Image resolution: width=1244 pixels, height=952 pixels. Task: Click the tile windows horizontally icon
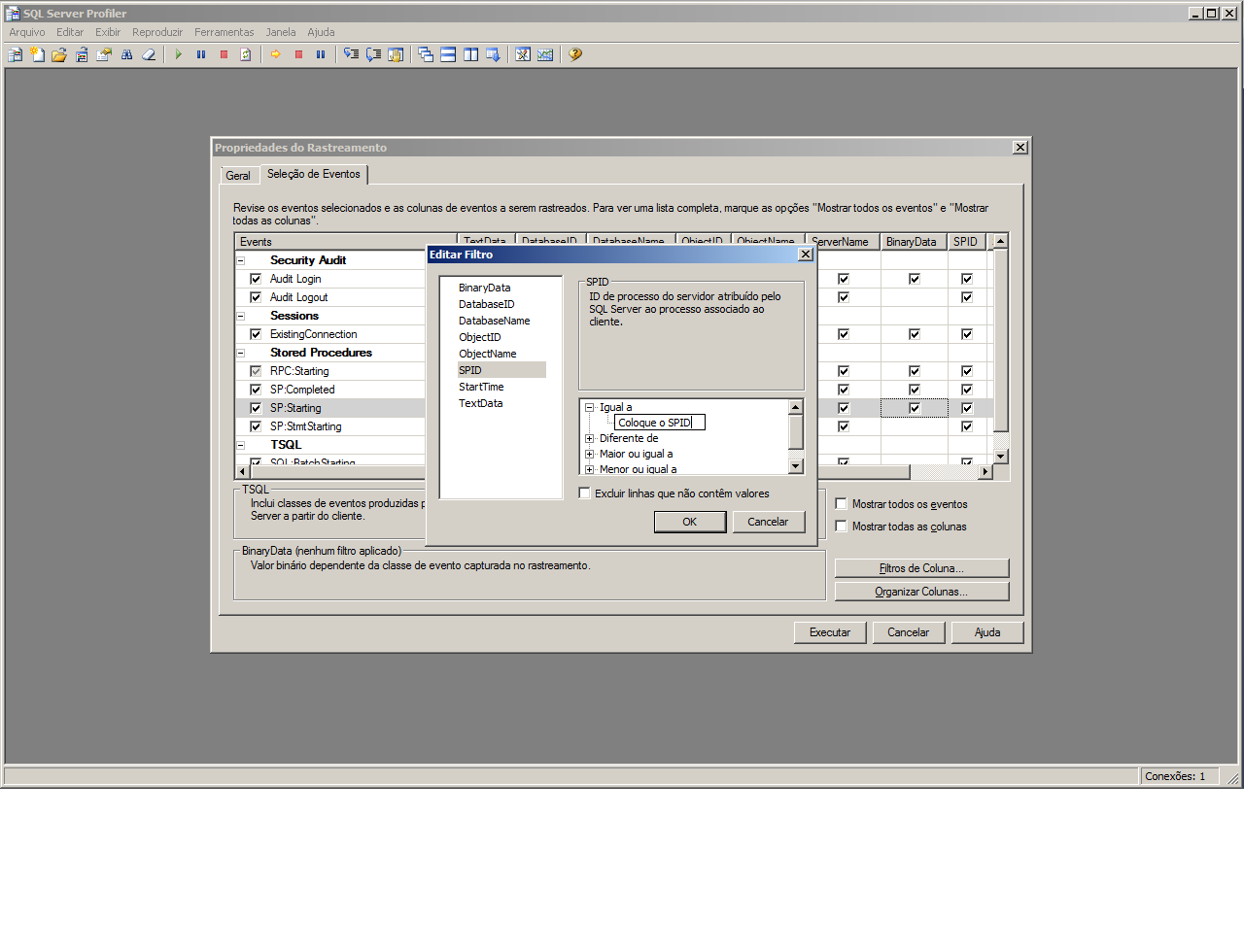tap(448, 55)
